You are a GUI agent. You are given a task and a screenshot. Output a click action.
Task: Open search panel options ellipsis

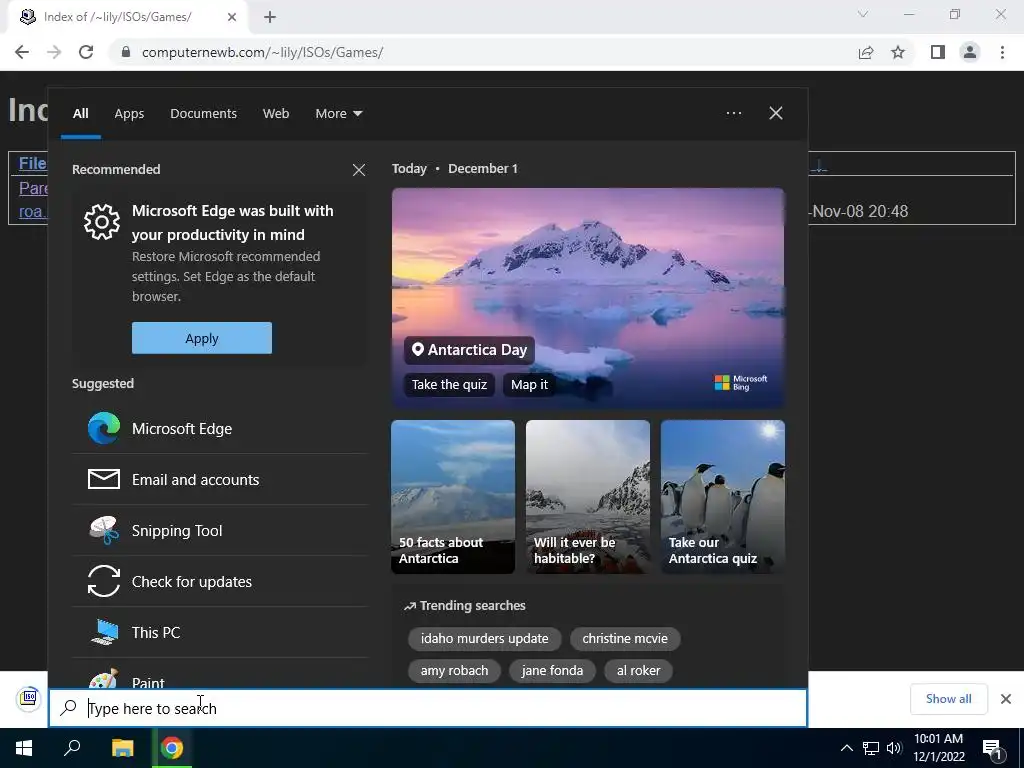pos(734,113)
